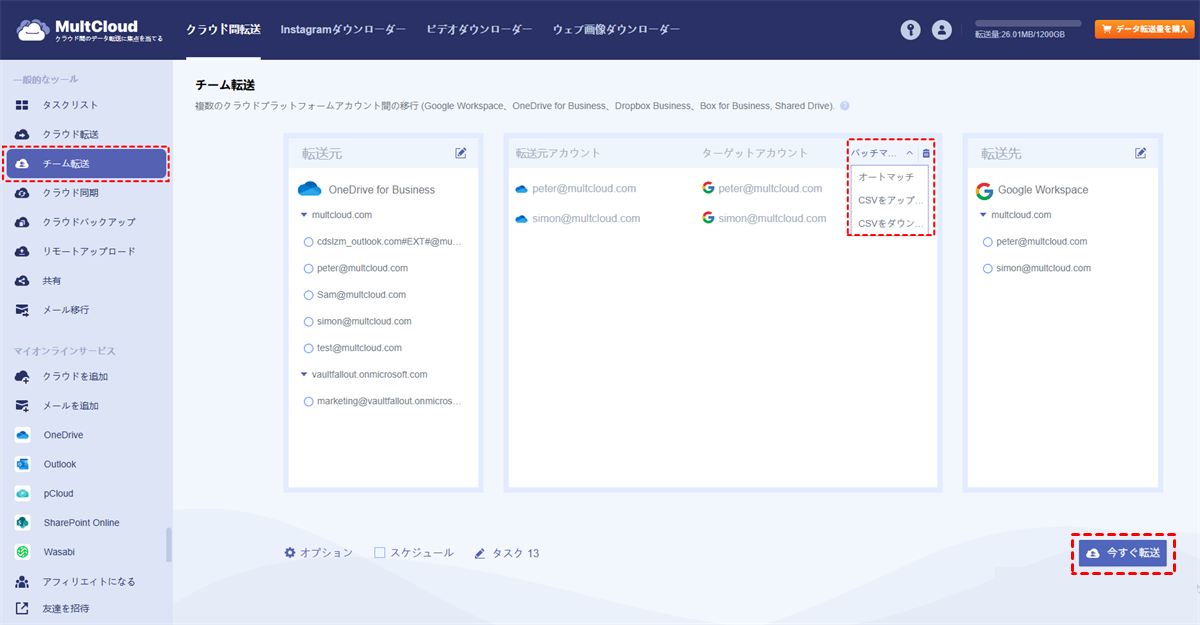Click the 今すぐ転送 button

coord(1123,553)
